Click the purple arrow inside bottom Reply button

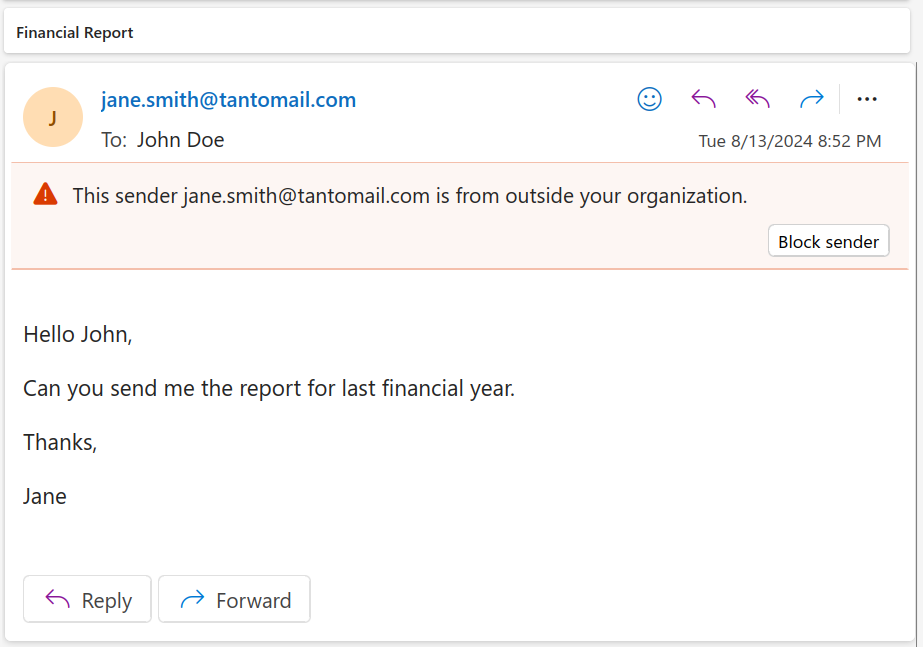pos(58,600)
